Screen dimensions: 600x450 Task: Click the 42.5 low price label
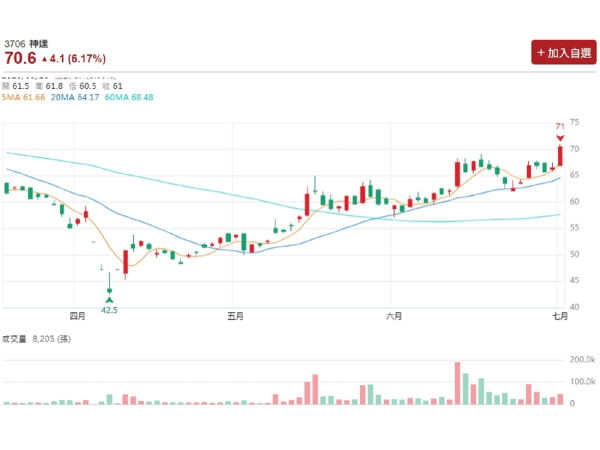click(110, 311)
